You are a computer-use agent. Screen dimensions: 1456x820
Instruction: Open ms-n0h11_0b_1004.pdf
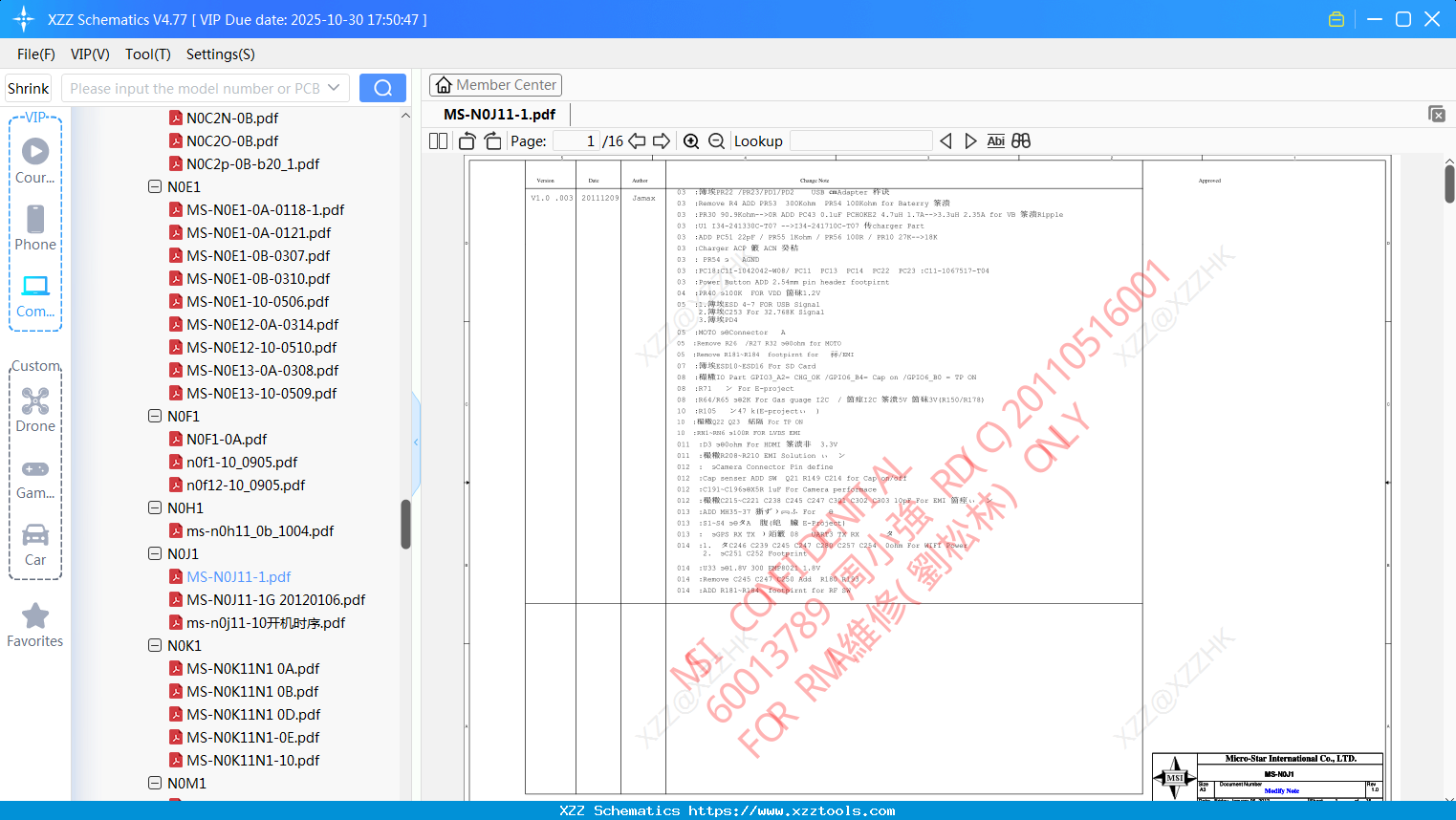[260, 531]
